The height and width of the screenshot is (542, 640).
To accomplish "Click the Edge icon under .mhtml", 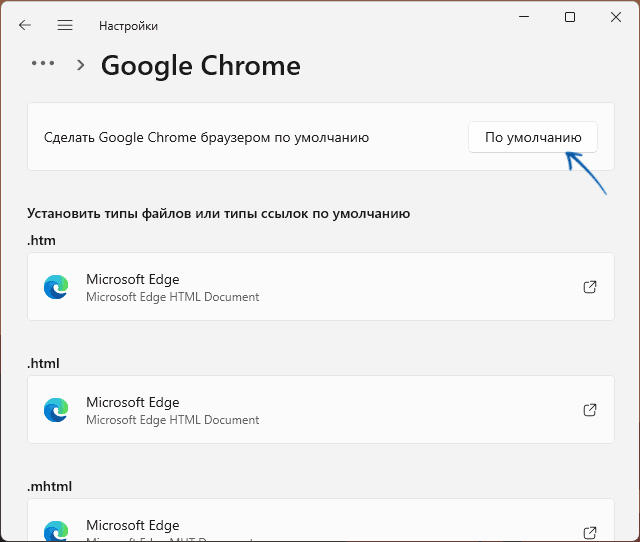I will [x=56, y=531].
